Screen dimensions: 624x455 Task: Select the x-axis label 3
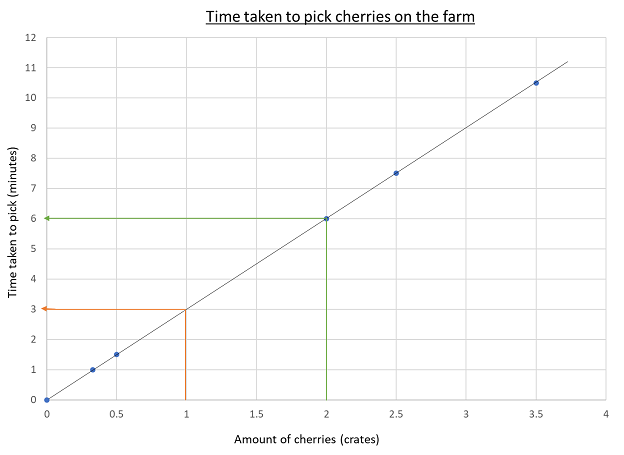[466, 412]
